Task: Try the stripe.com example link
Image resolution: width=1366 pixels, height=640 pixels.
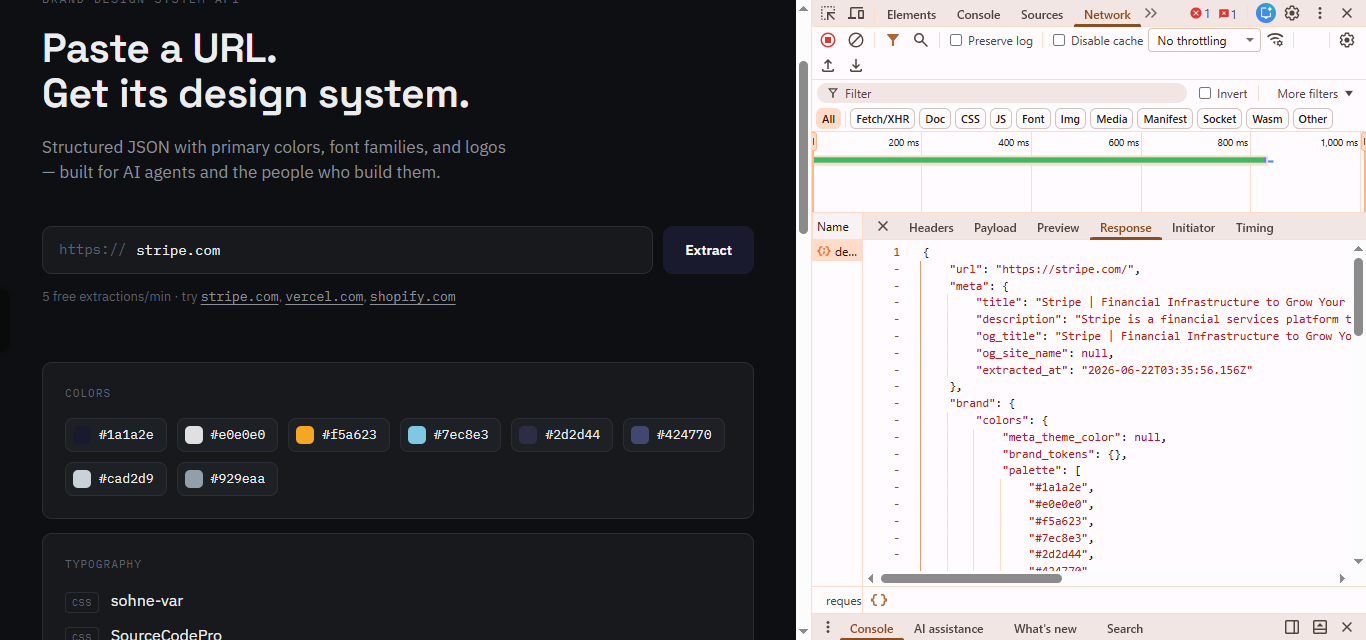Action: pos(240,297)
